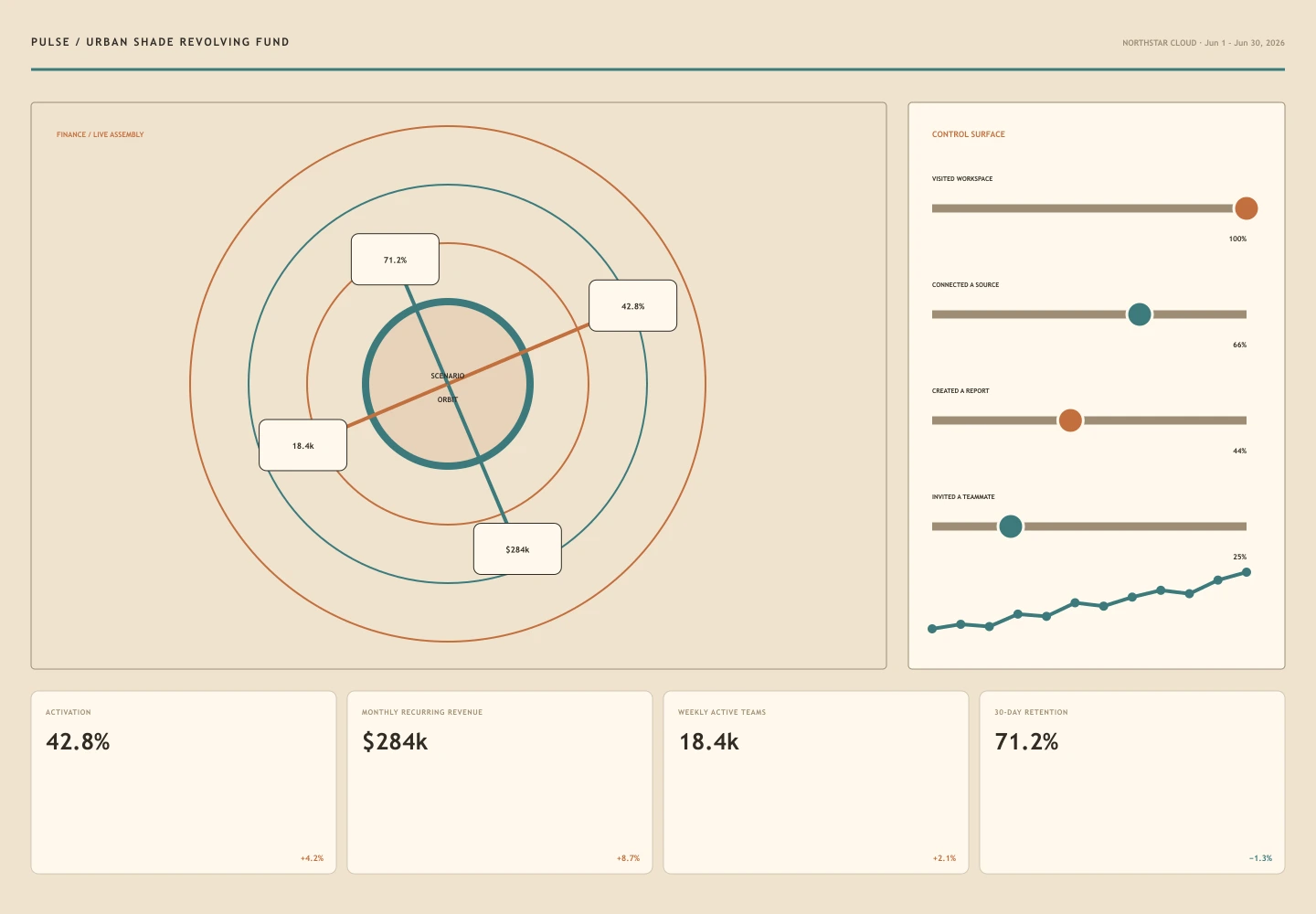Click the 66% slider value label
This screenshot has width=1316, height=914.
coord(1239,345)
